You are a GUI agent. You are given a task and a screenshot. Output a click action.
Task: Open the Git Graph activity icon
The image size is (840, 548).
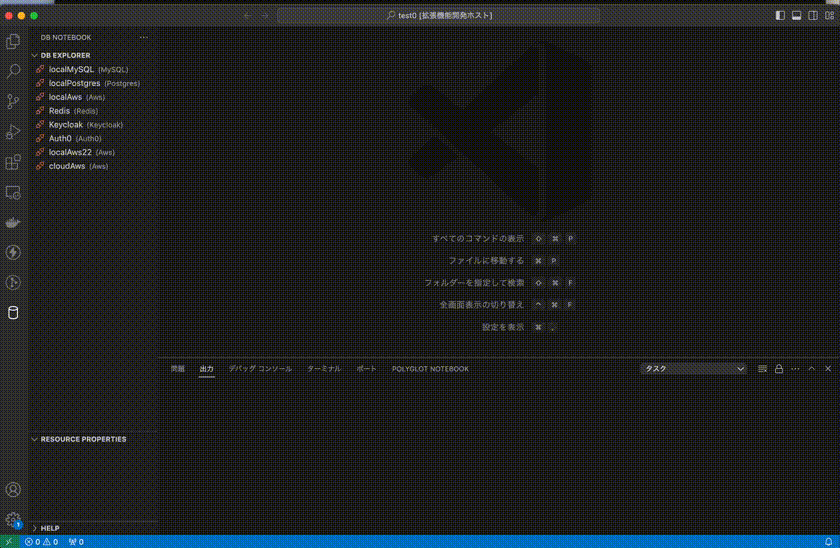[x=13, y=282]
